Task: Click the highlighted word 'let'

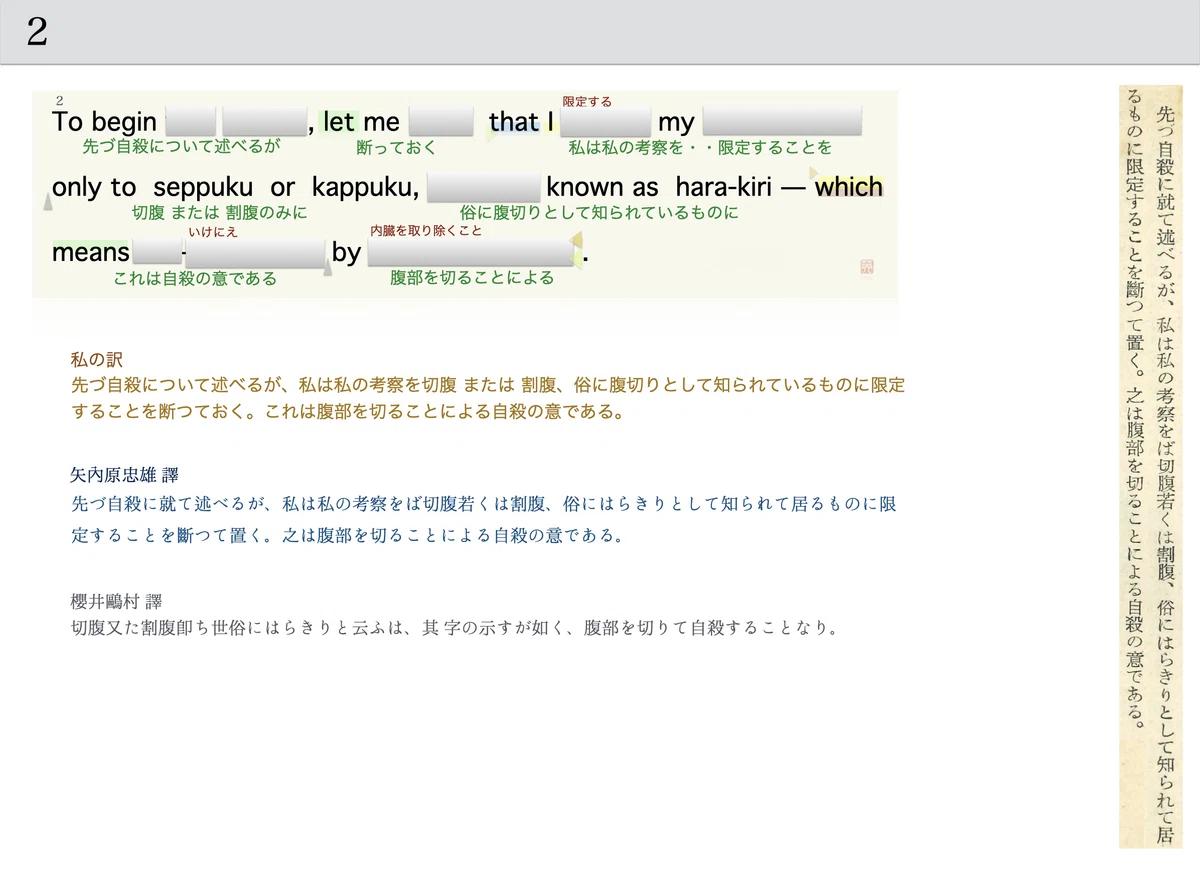Action: (339, 122)
